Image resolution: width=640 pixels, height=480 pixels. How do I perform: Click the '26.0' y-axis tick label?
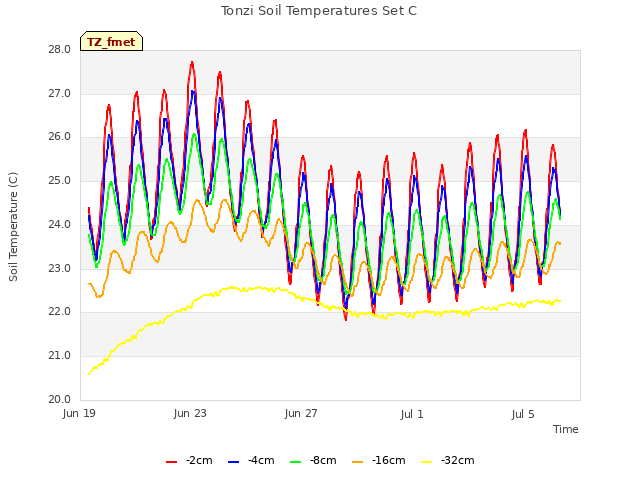click(x=60, y=137)
